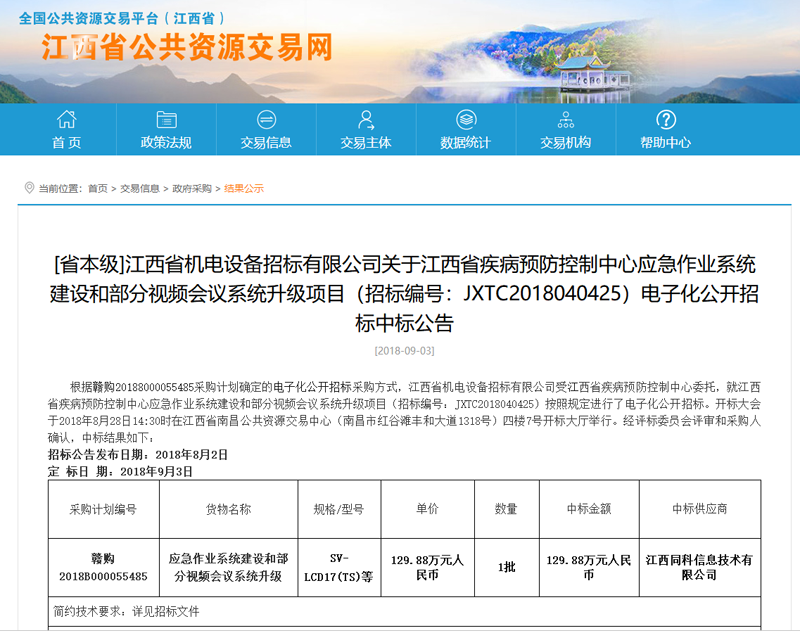Click the 单价 column header

pyautogui.click(x=428, y=509)
